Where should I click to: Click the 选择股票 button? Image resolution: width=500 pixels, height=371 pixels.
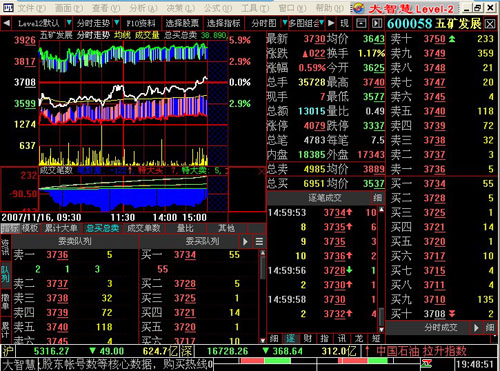(x=182, y=23)
